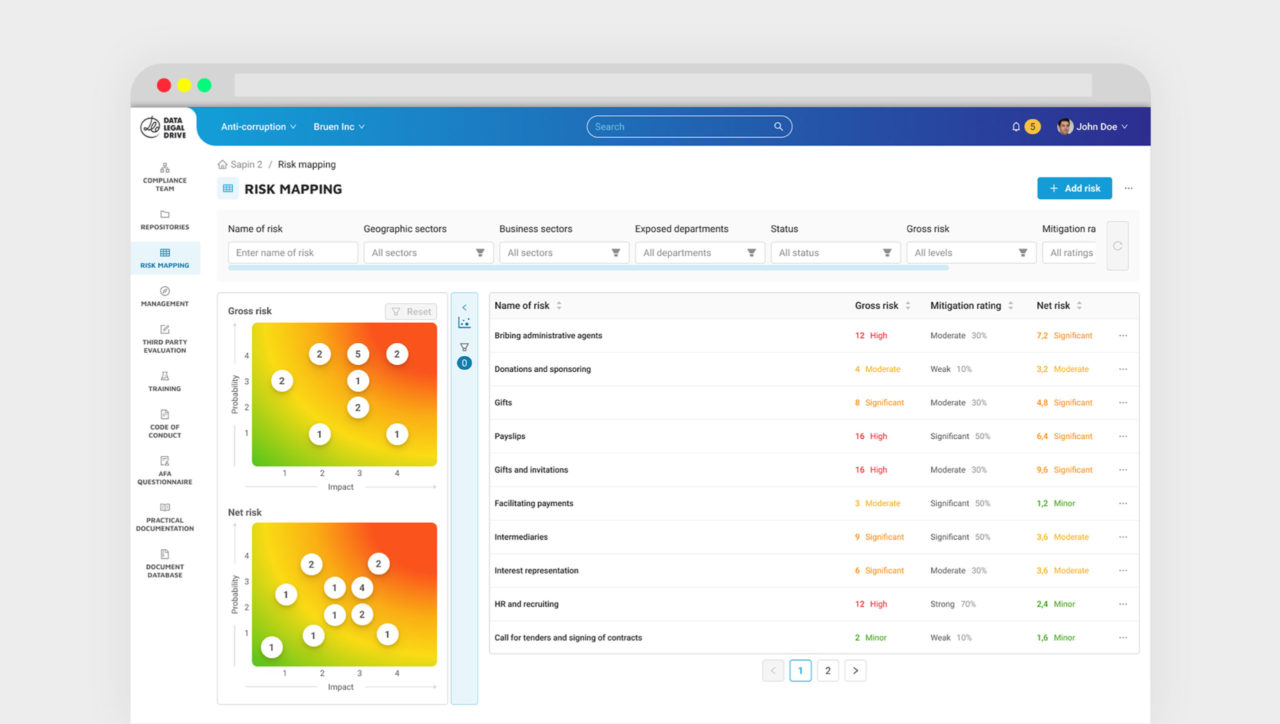1280x724 pixels.
Task: Open Document Database in sidebar
Action: (x=165, y=564)
